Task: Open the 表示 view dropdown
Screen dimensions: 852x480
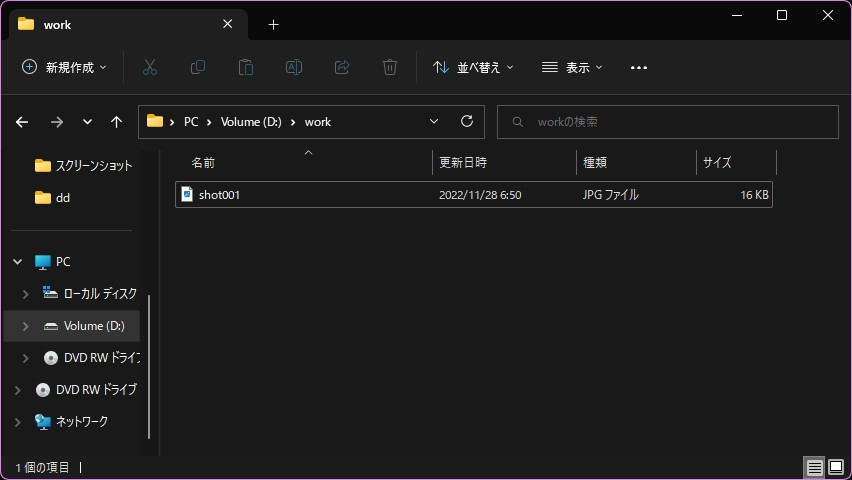Action: pos(572,67)
